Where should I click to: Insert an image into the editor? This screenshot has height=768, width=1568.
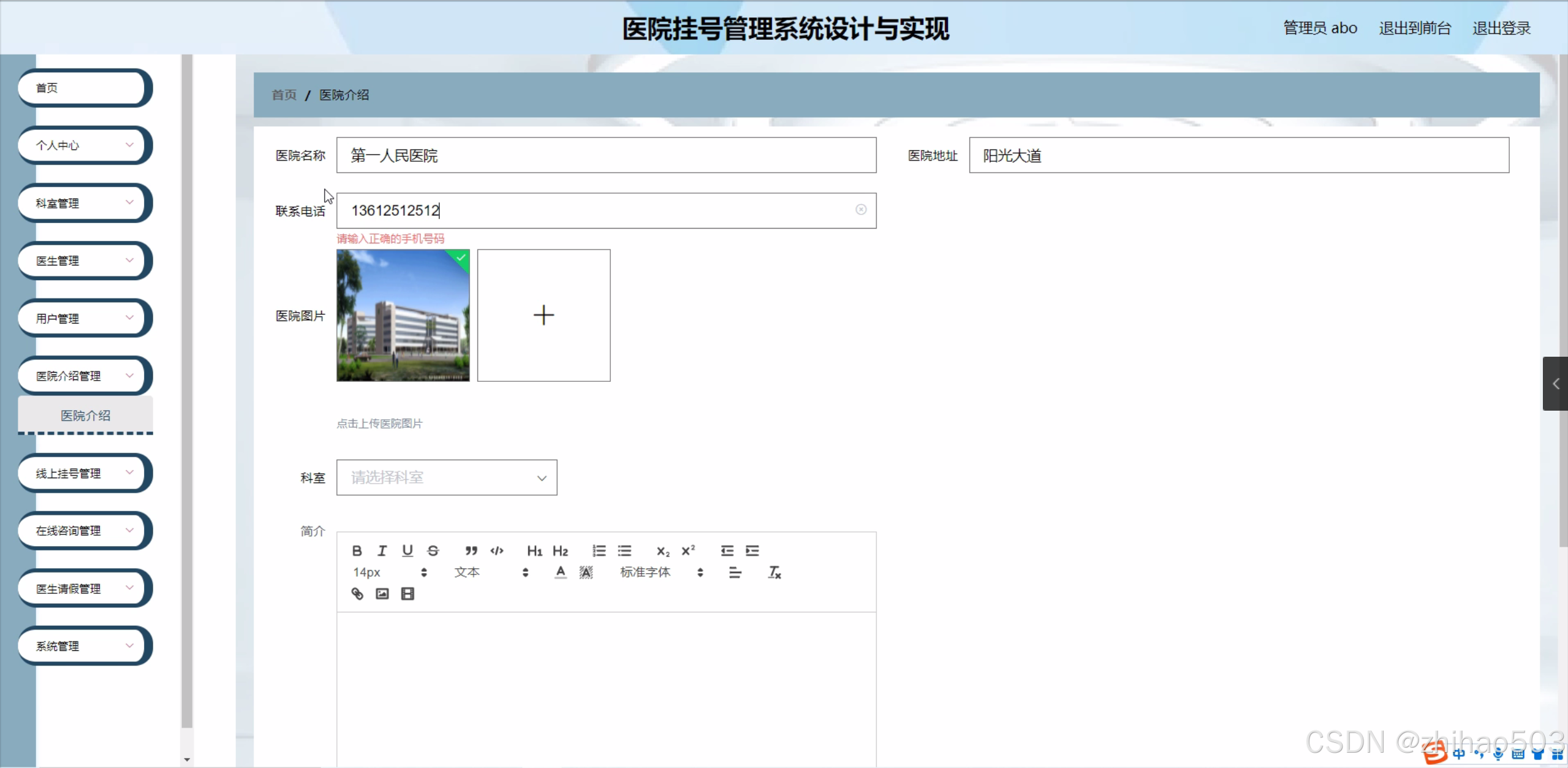click(382, 593)
